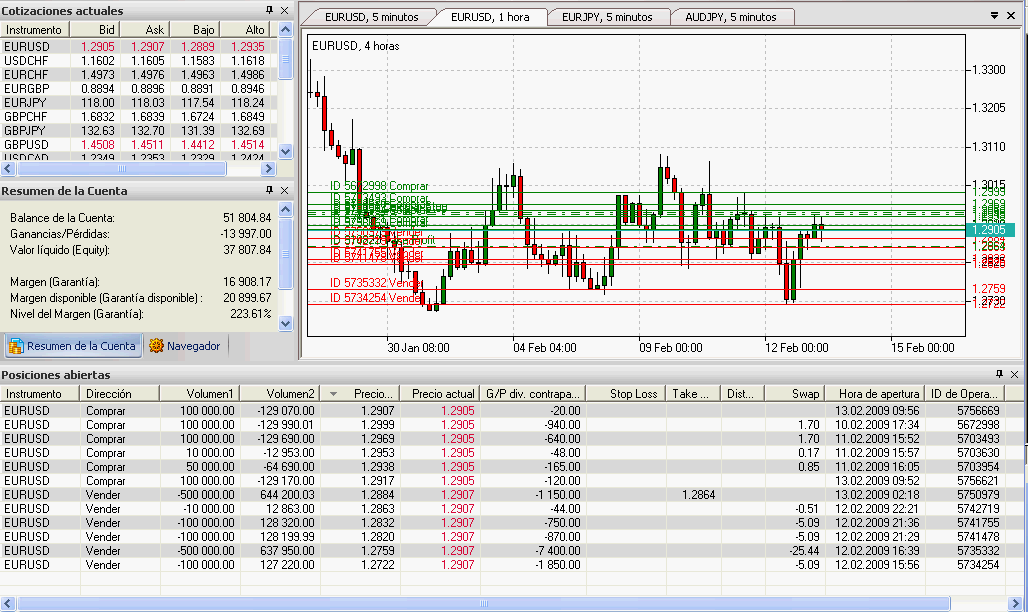Close the Resumen de la Cuenta panel
This screenshot has width=1028, height=612.
(x=285, y=190)
